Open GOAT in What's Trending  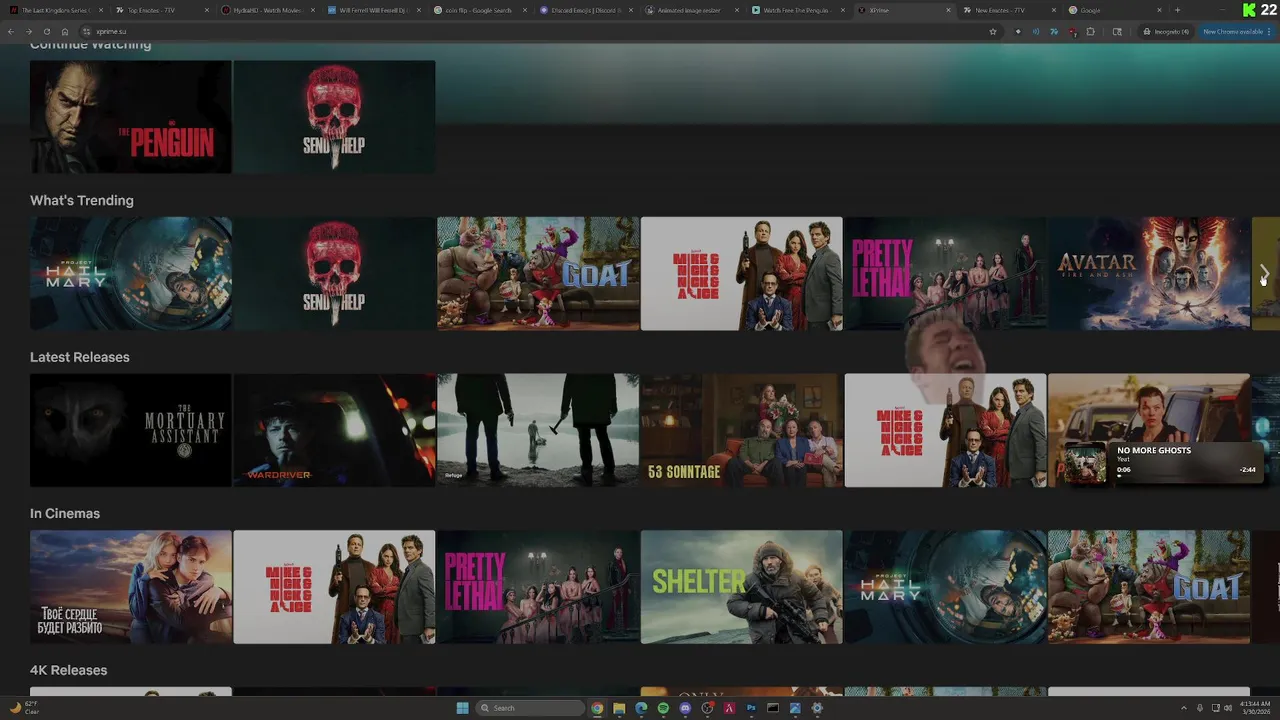point(538,273)
